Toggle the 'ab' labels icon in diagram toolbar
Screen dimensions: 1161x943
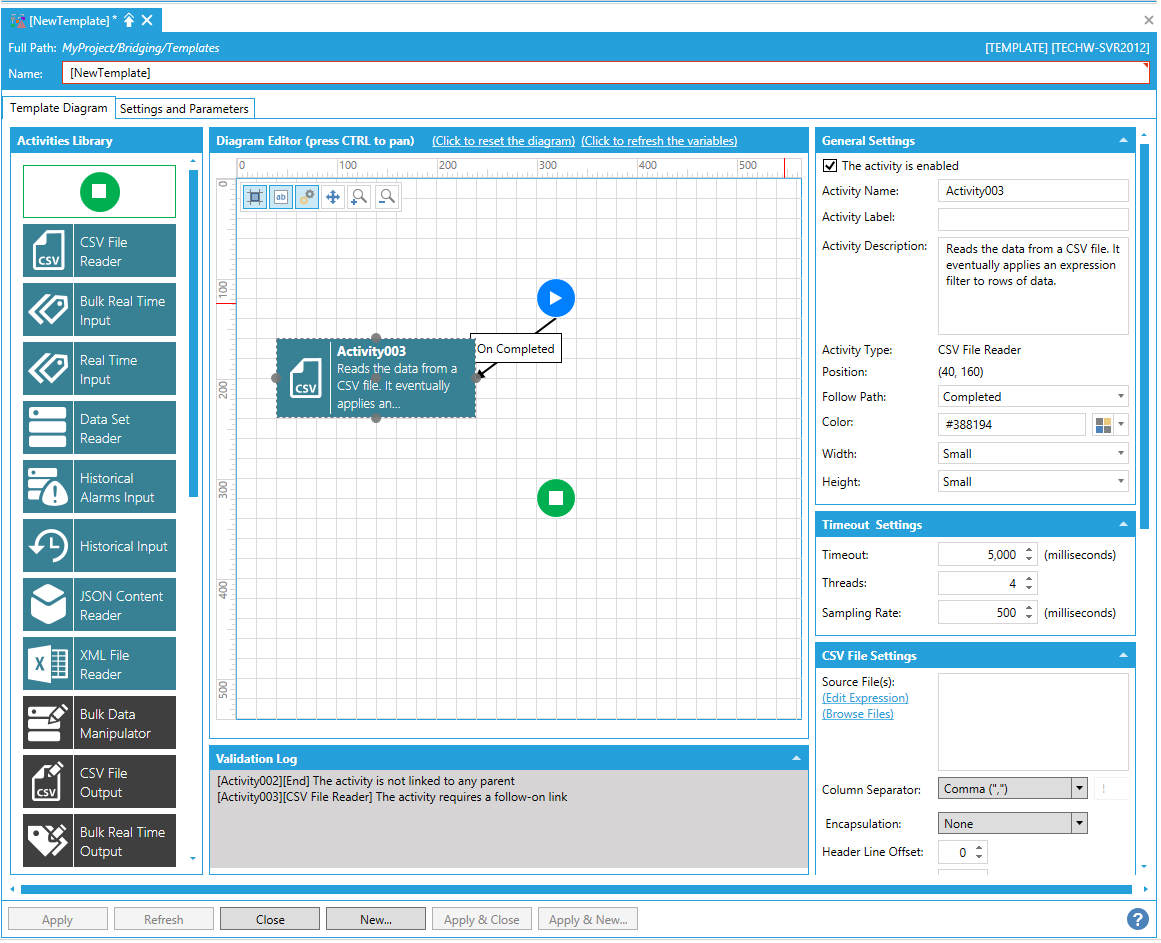pyautogui.click(x=281, y=197)
